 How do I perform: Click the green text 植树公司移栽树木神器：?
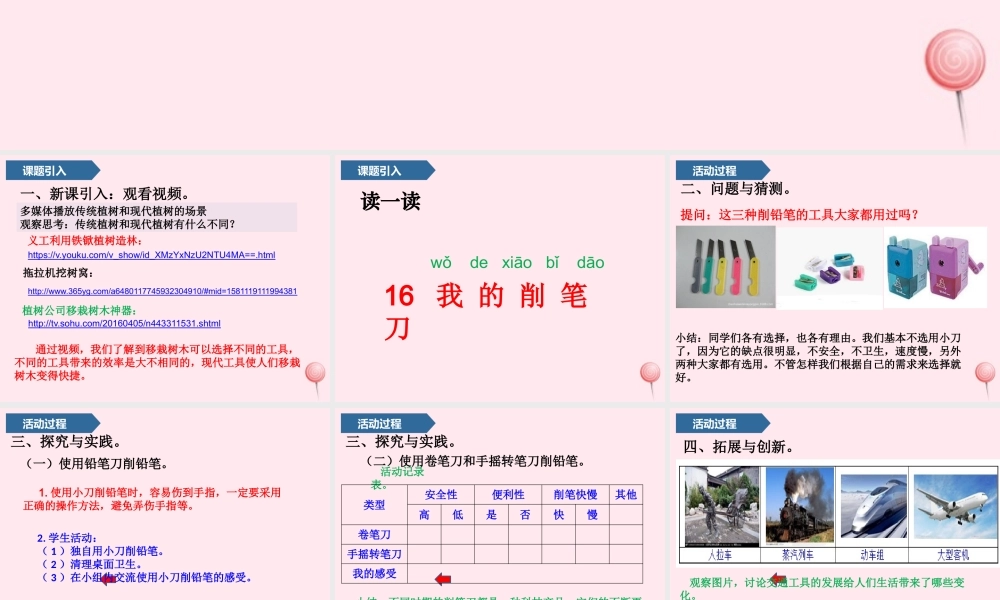79,311
